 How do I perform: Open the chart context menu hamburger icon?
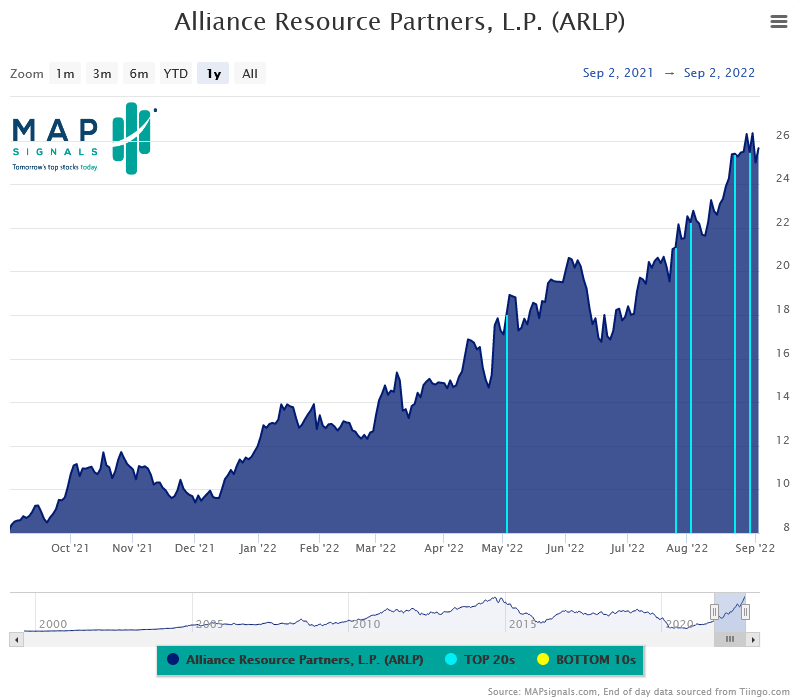(779, 21)
